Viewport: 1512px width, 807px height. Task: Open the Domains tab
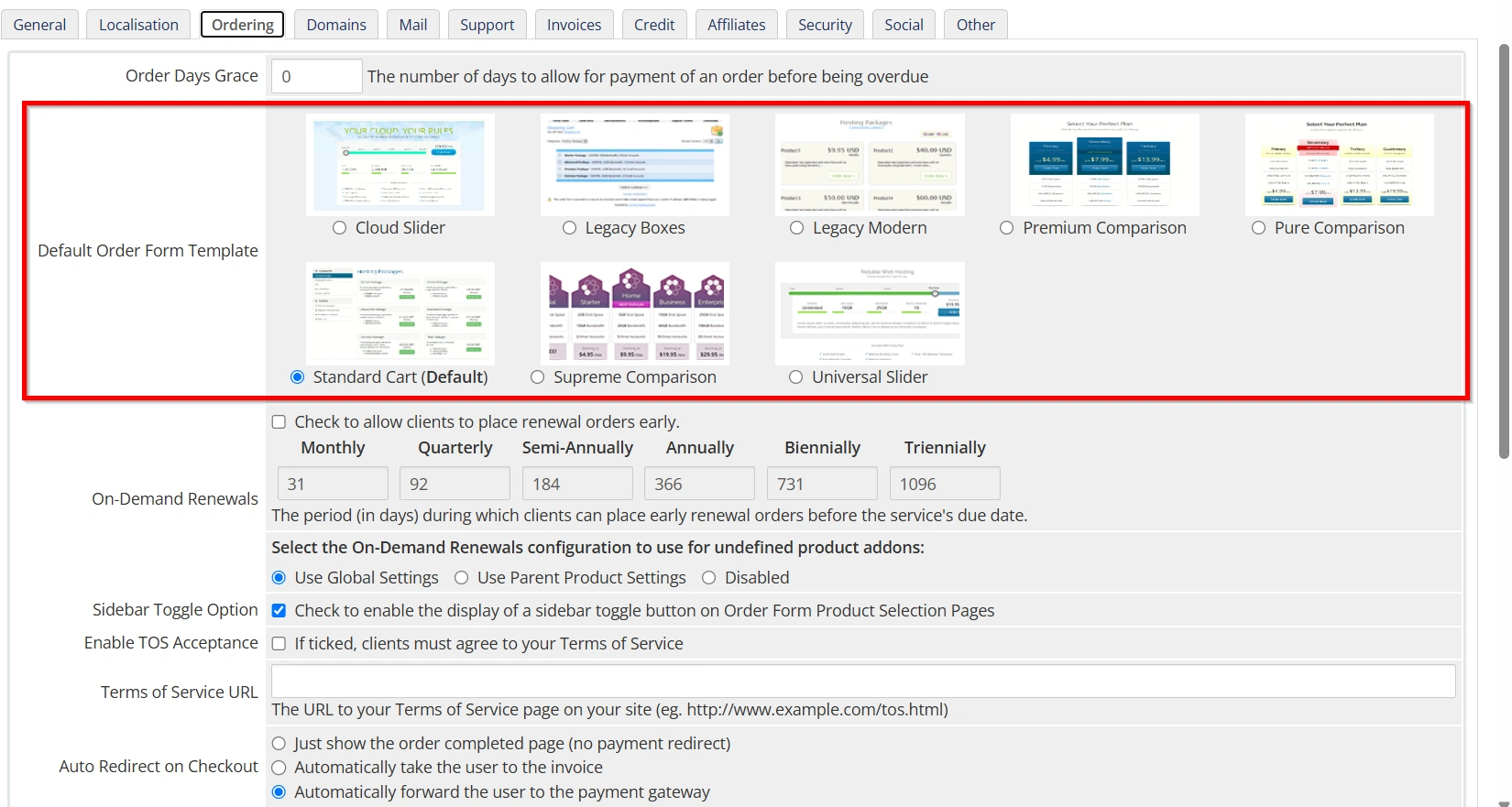(x=336, y=25)
